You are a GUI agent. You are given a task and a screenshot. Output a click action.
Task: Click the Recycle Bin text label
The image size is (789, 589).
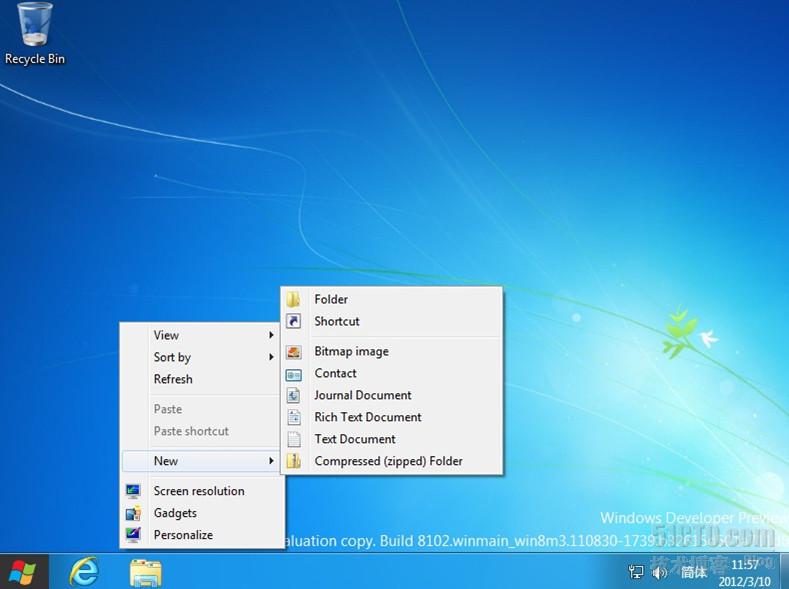(x=35, y=59)
